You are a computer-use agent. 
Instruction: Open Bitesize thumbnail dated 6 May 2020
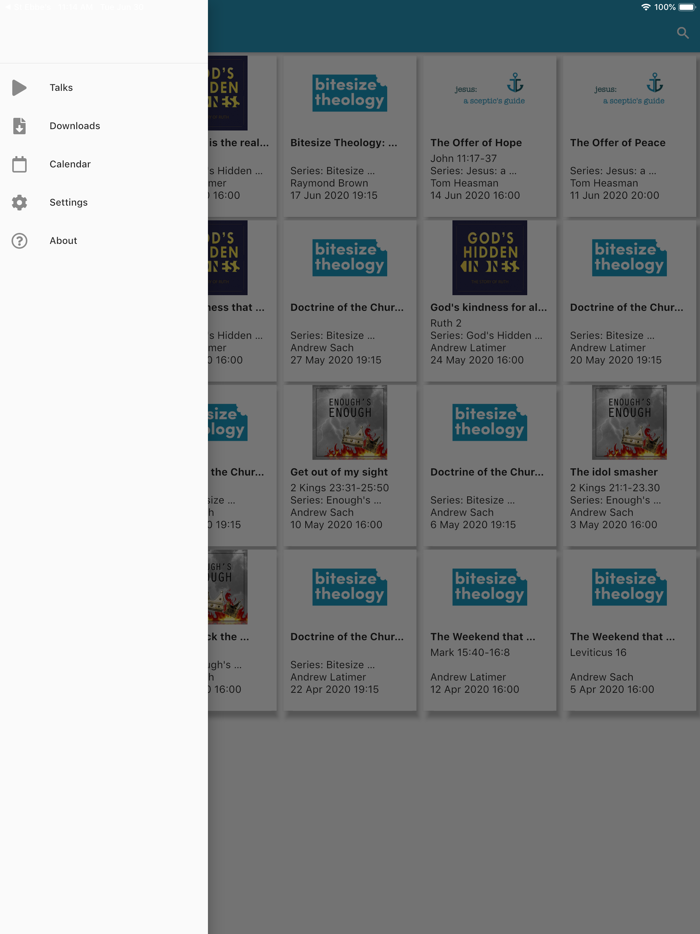490,422
